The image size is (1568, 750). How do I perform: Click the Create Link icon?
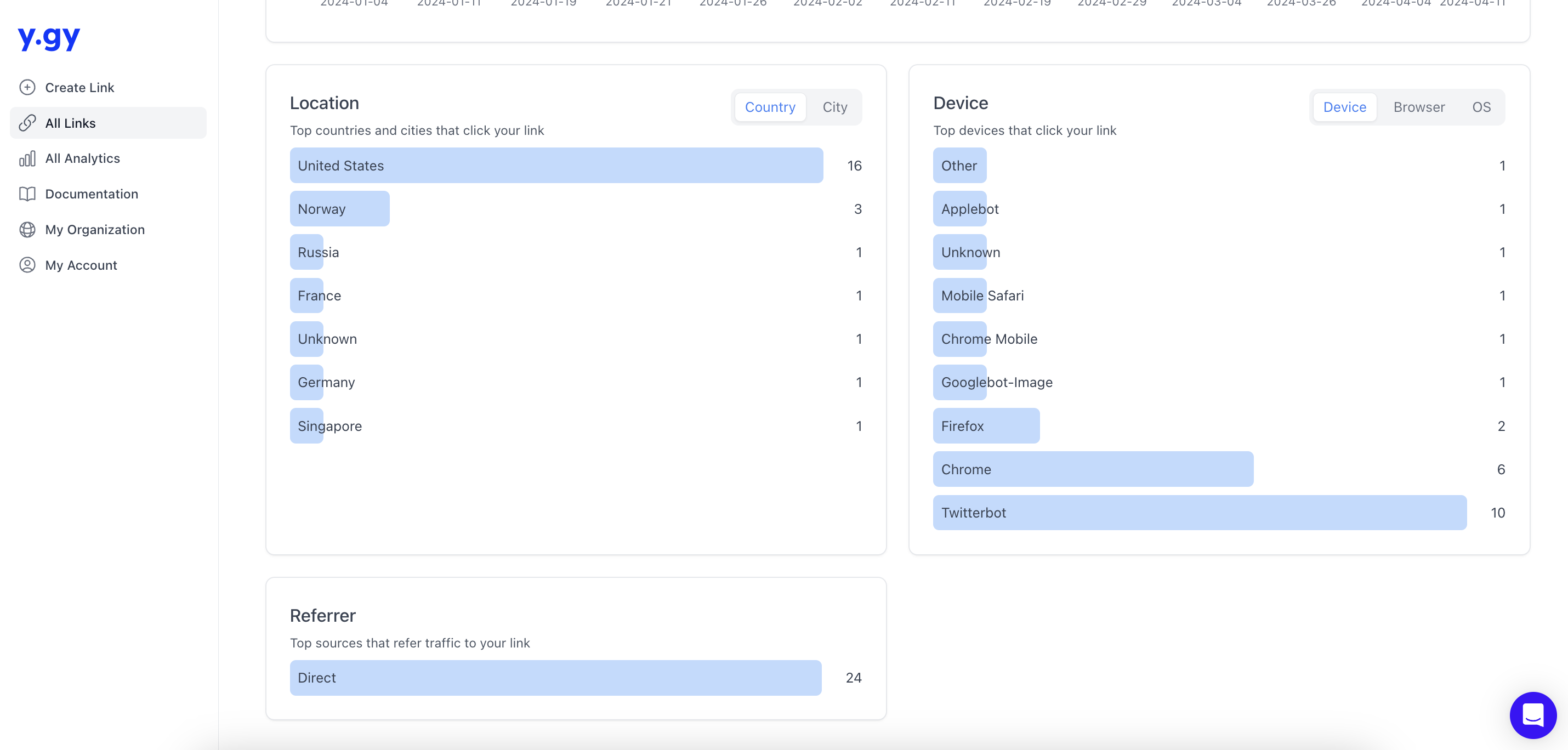point(28,87)
